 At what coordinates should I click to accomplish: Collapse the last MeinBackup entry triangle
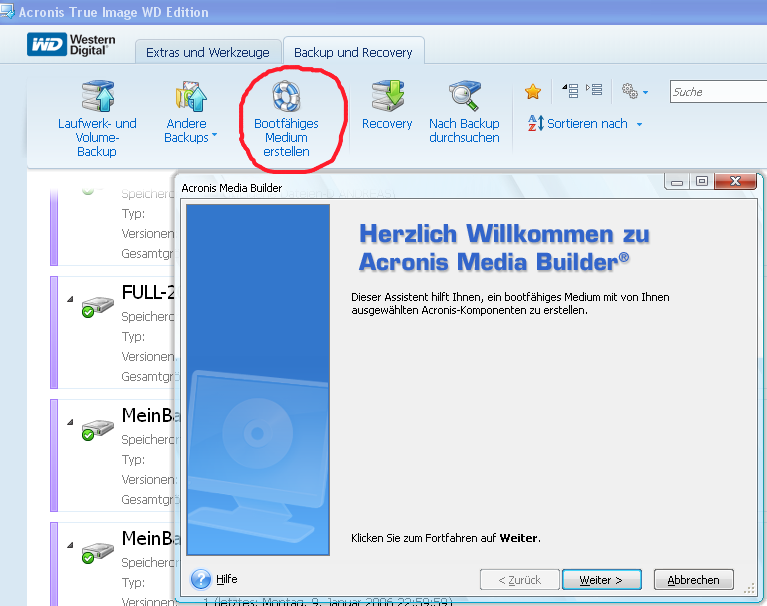(70, 544)
